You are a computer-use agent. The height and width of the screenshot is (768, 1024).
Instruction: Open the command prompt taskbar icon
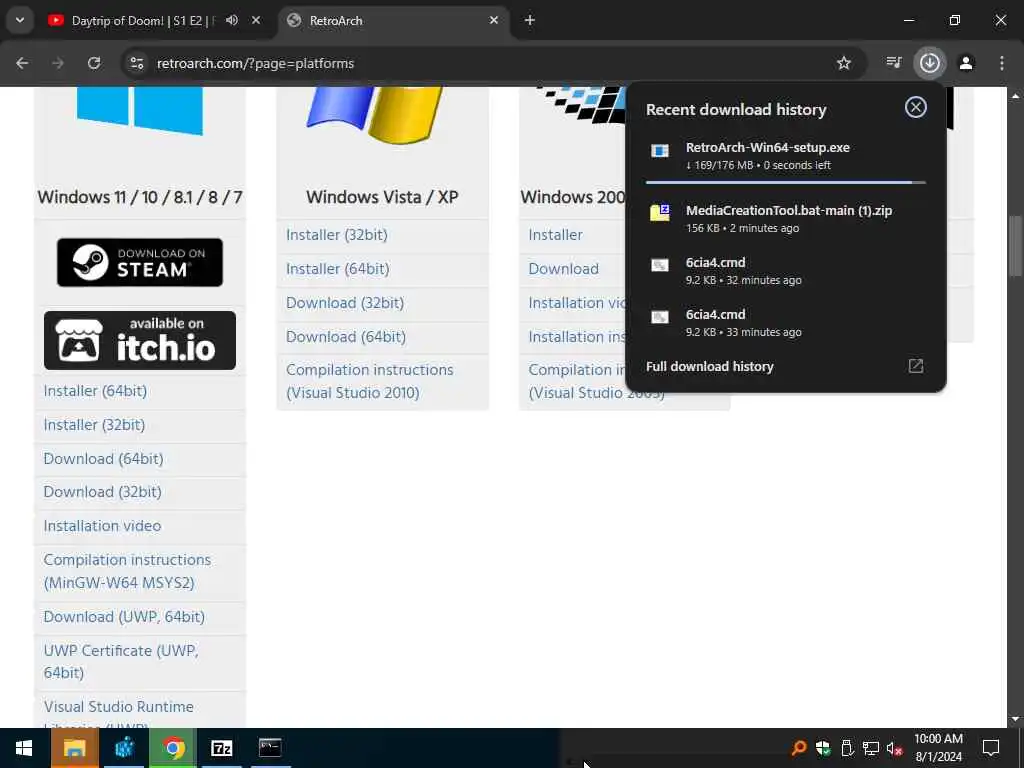270,748
